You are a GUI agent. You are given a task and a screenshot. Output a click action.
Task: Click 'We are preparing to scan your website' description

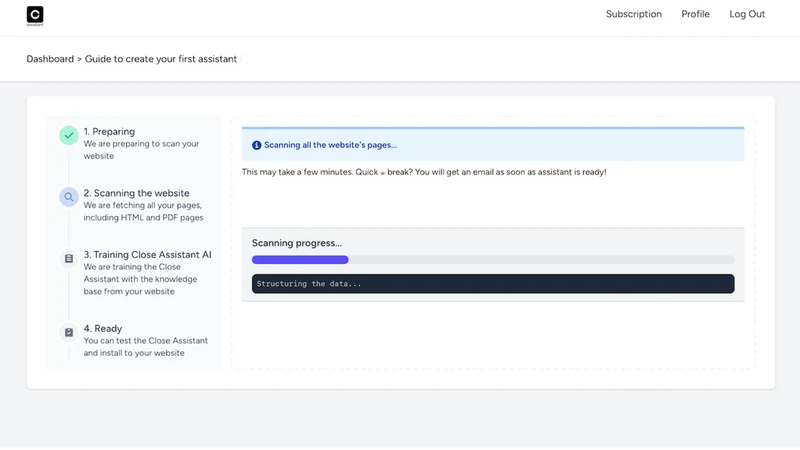click(141, 150)
